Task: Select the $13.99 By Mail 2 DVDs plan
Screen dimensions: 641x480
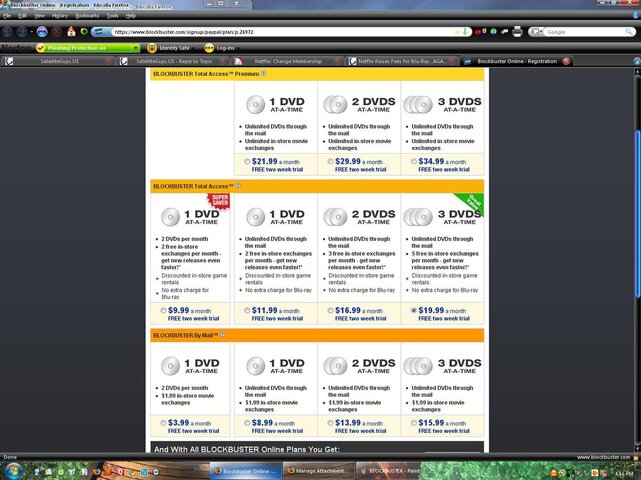Action: tap(330, 423)
